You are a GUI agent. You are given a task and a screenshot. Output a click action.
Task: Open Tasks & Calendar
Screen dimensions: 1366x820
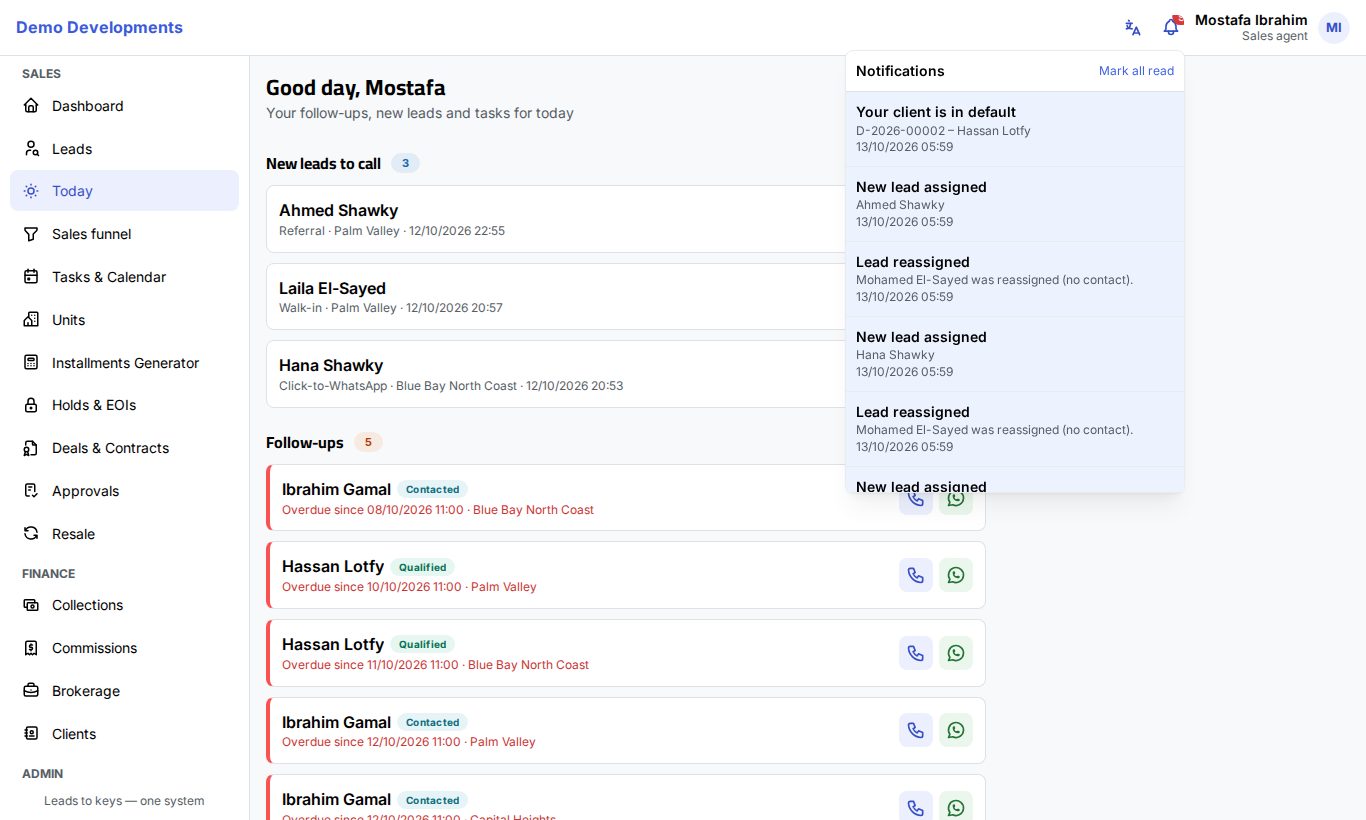coord(124,277)
